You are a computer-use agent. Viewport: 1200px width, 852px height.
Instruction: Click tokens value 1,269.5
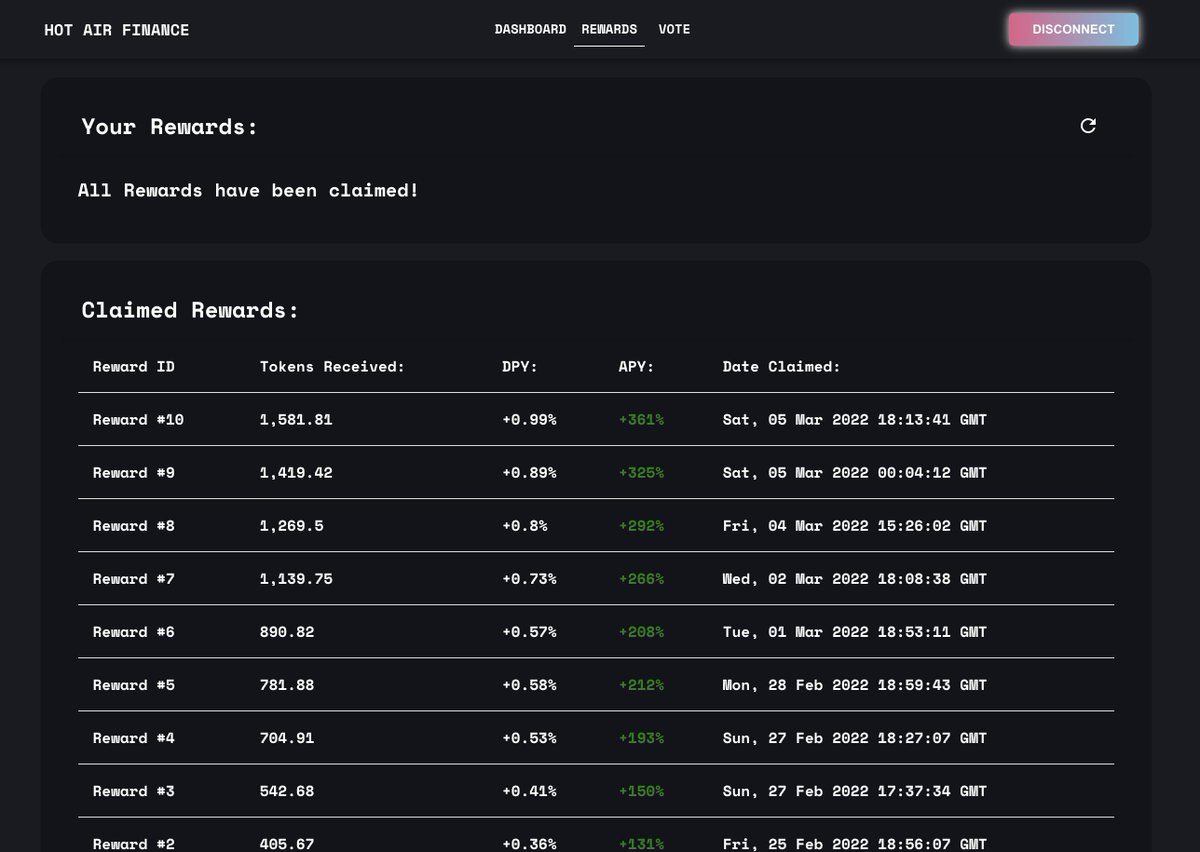tap(291, 526)
